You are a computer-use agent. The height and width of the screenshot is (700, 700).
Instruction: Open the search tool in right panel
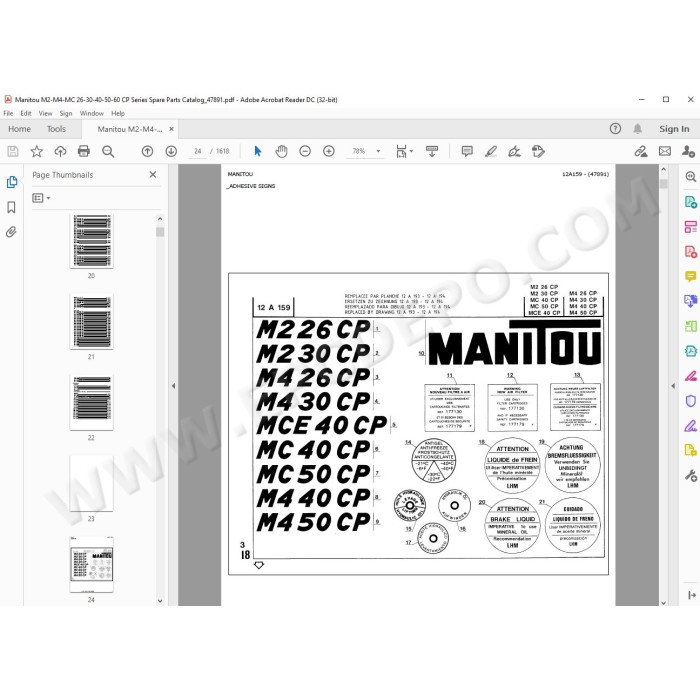691,176
